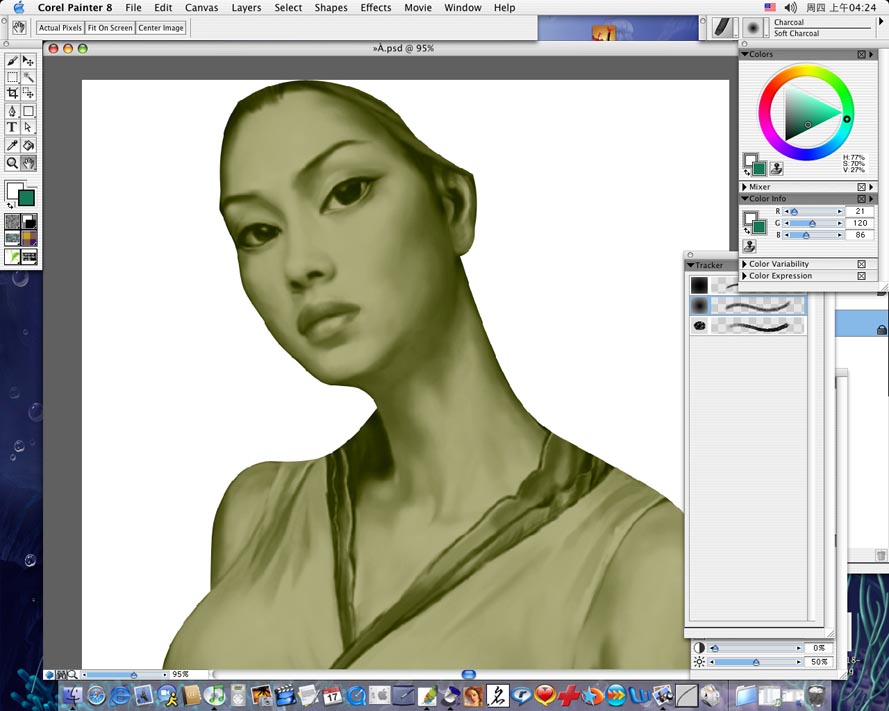Select the Selection Adjuster tool
This screenshot has height=711, width=889.
click(28, 93)
